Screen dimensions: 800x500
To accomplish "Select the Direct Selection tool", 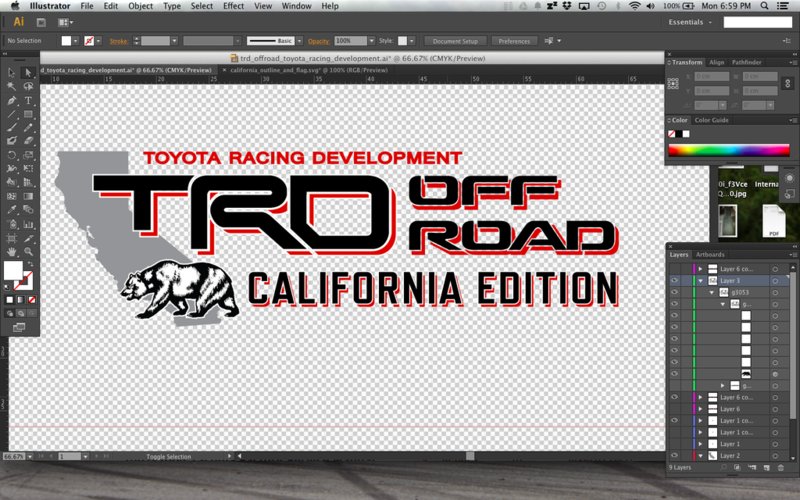I will pyautogui.click(x=28, y=72).
